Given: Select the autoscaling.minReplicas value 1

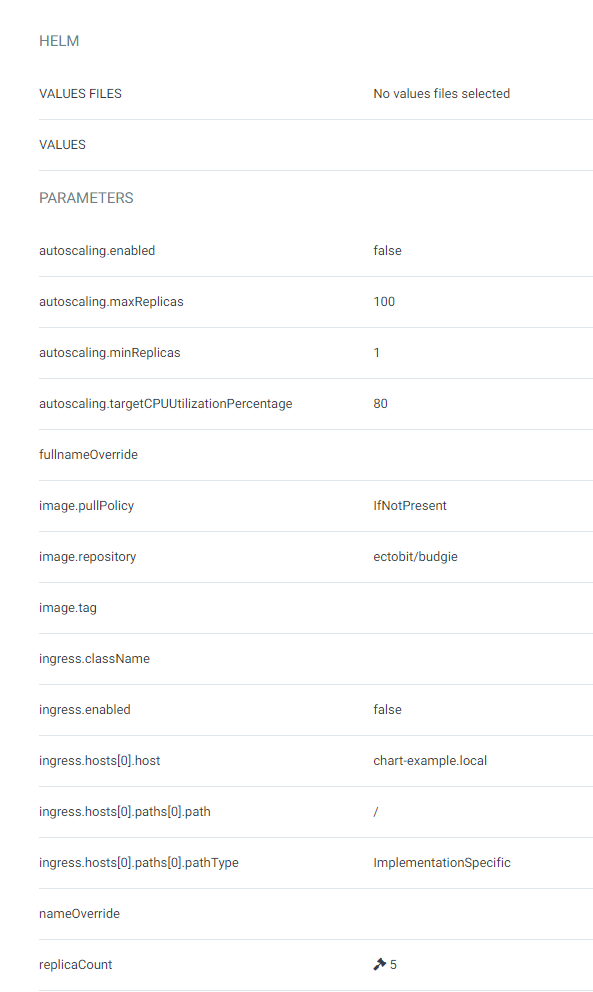Looking at the screenshot, I should pyautogui.click(x=376, y=352).
